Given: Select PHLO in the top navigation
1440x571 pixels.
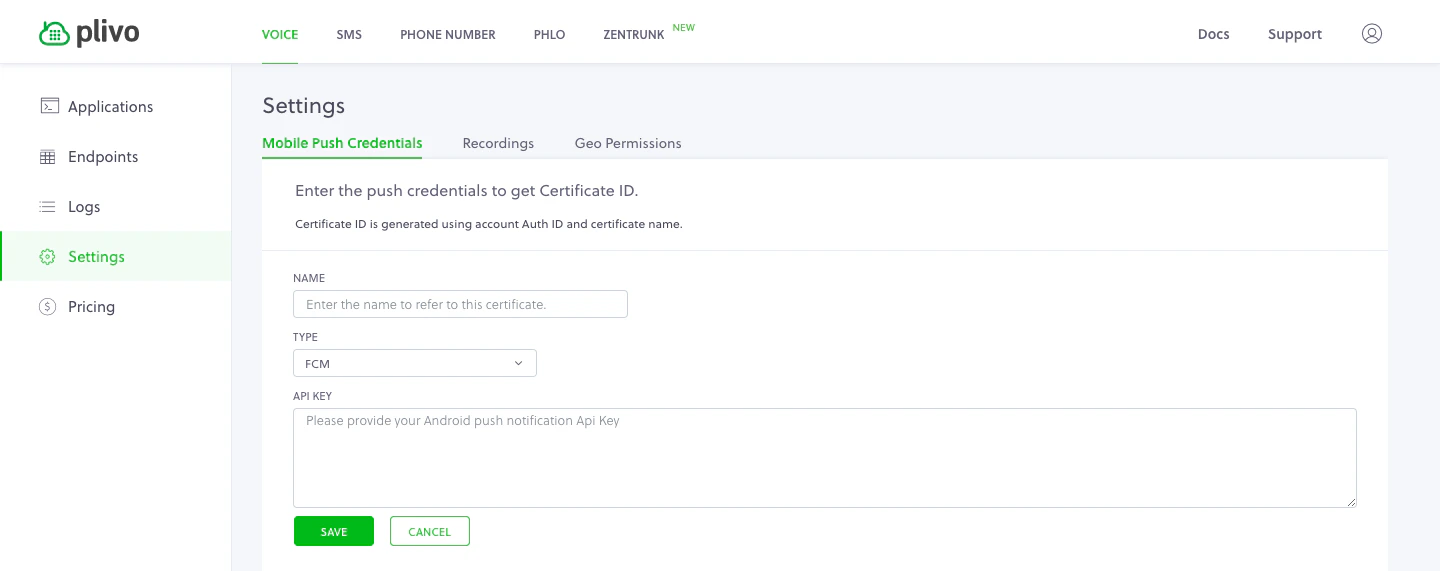Looking at the screenshot, I should coord(550,34).
